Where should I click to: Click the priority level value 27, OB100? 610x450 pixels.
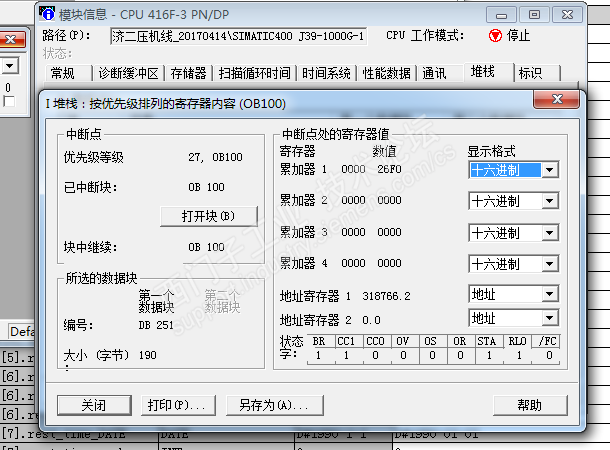[x=215, y=157]
